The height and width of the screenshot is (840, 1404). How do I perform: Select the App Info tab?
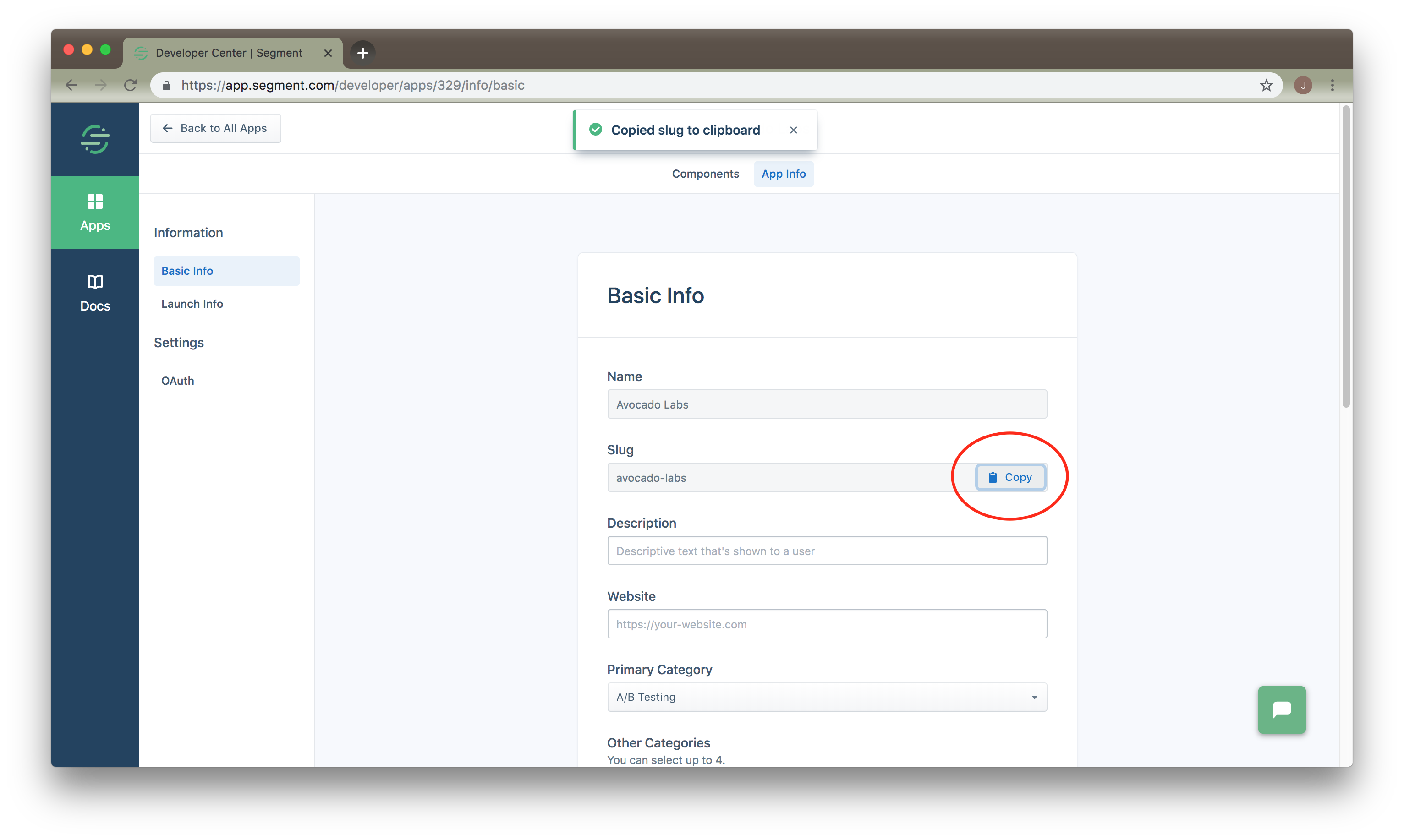[x=783, y=174]
